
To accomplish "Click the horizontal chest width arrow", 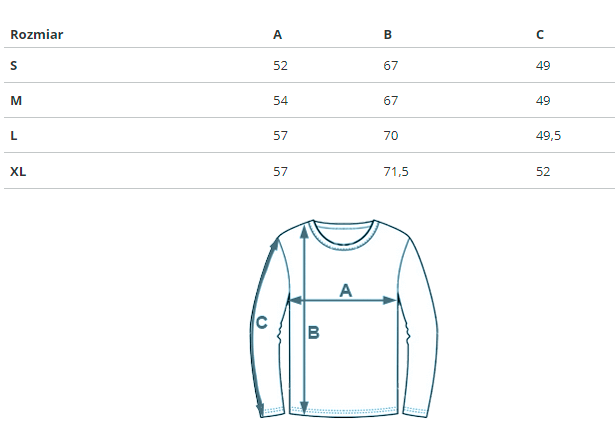I will (343, 301).
